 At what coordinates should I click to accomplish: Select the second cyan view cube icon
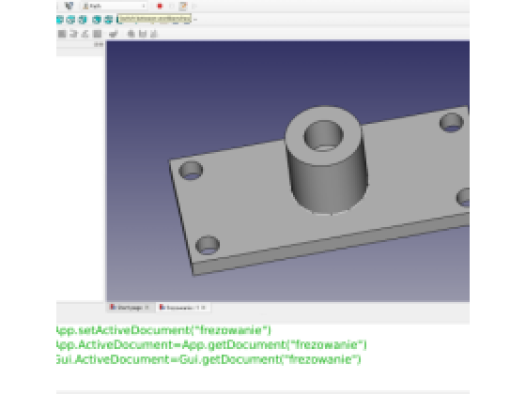click(x=71, y=19)
